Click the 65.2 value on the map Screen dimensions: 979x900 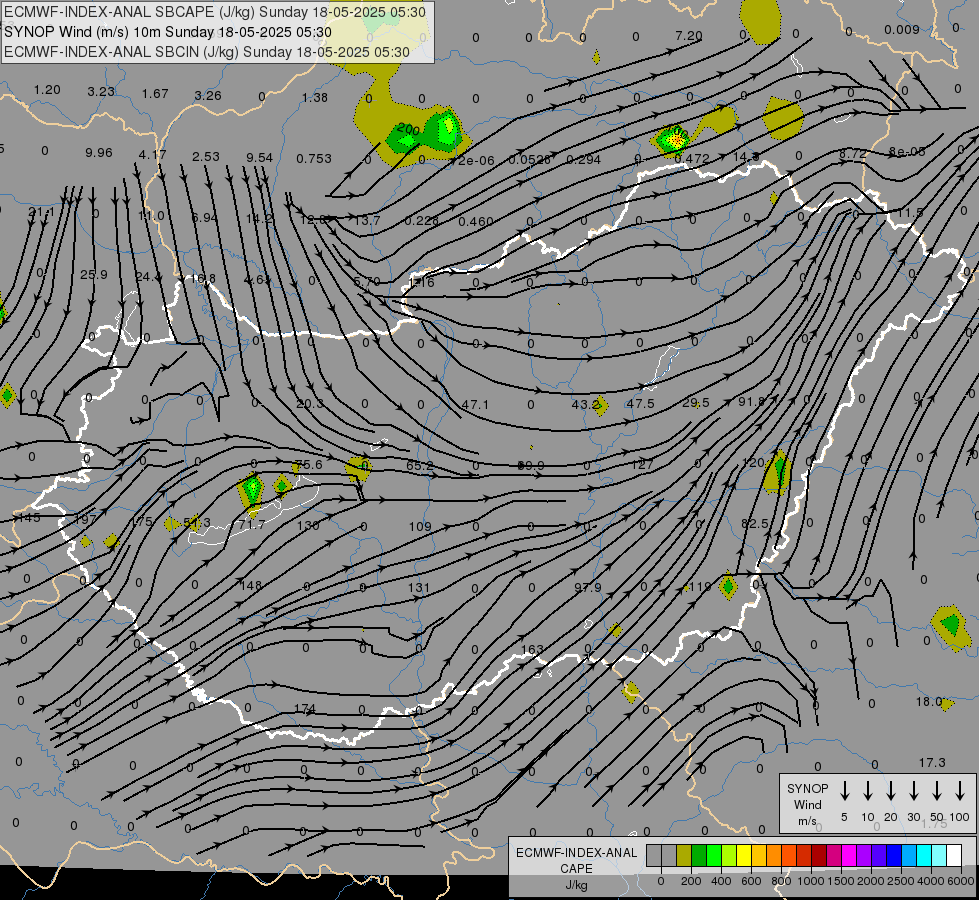pos(420,465)
